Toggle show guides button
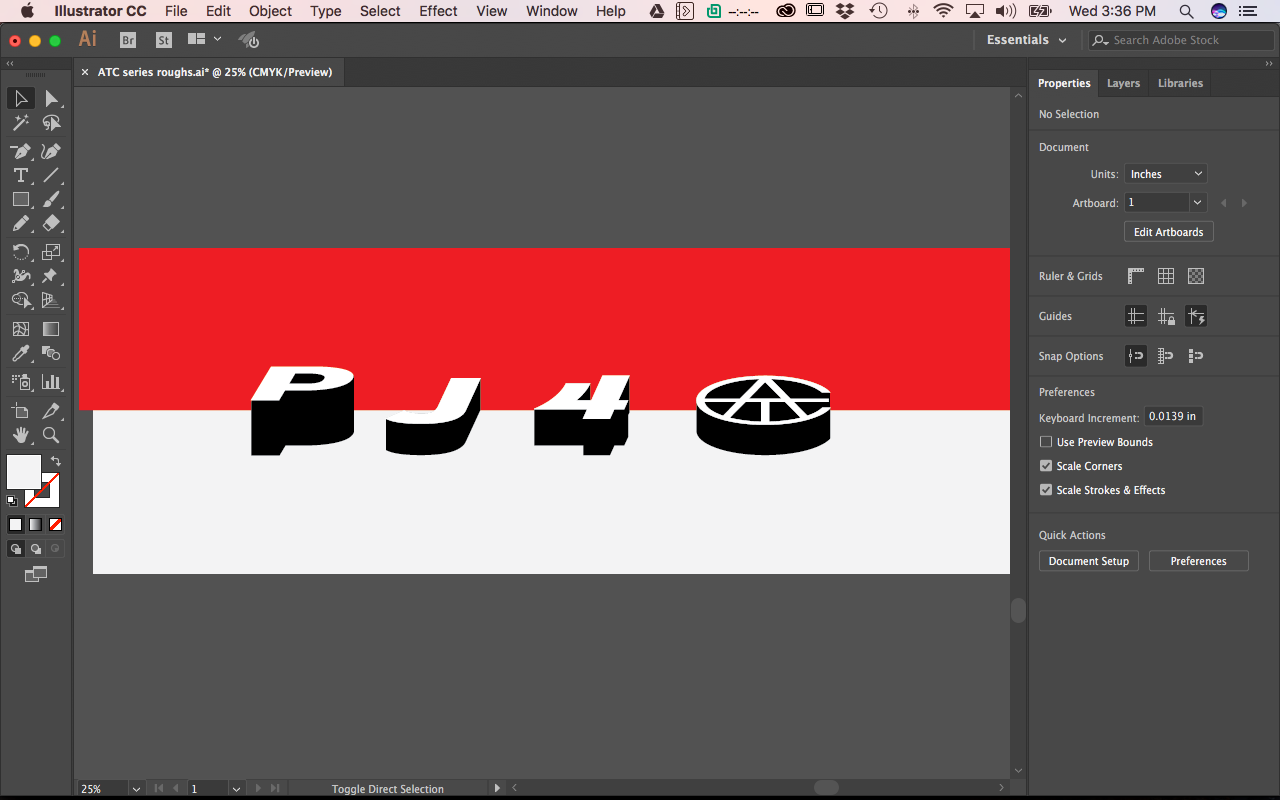Screen dimensions: 1280x800 click(x=1136, y=316)
